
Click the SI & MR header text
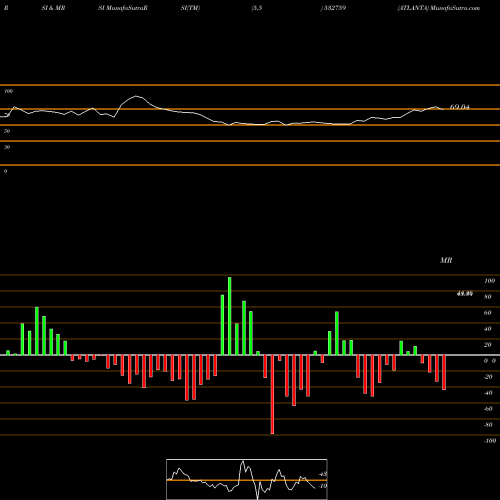[x=53, y=8]
